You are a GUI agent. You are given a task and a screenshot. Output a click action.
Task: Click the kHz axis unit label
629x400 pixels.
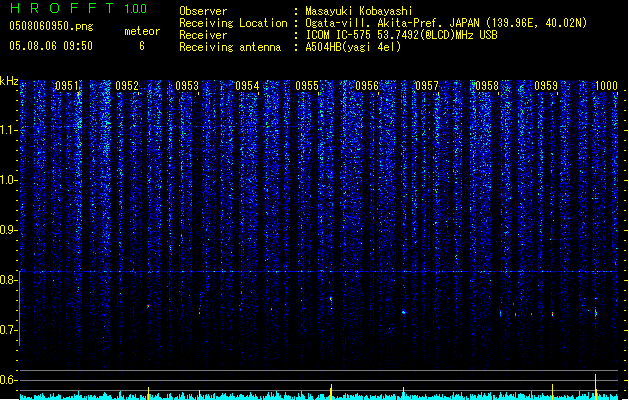pyautogui.click(x=9, y=81)
